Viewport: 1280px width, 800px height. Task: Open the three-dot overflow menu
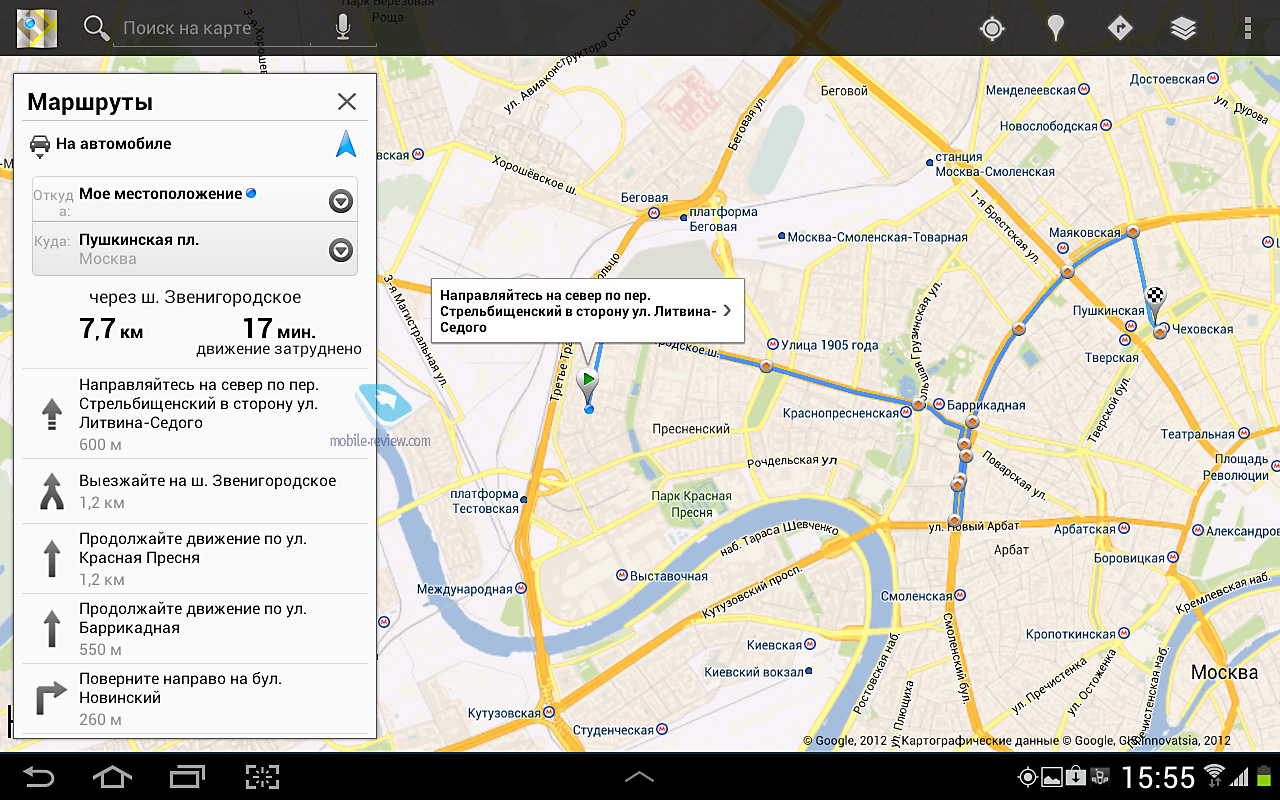[x=1247, y=28]
